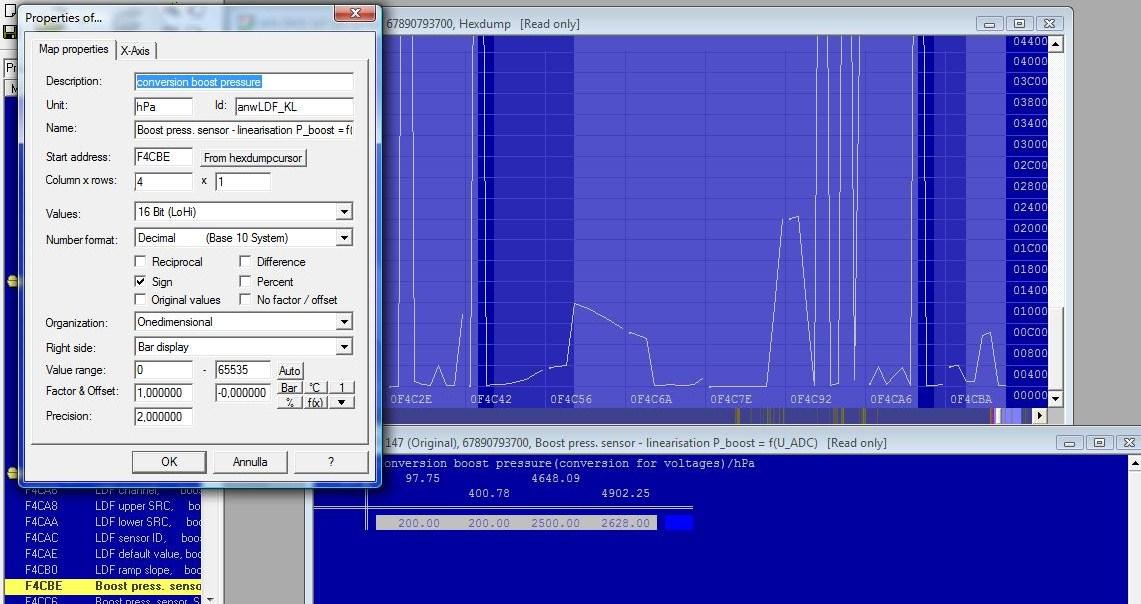Click the Factor field showing 1,000000
Screen dimensions: 1141x604
[x=164, y=393]
